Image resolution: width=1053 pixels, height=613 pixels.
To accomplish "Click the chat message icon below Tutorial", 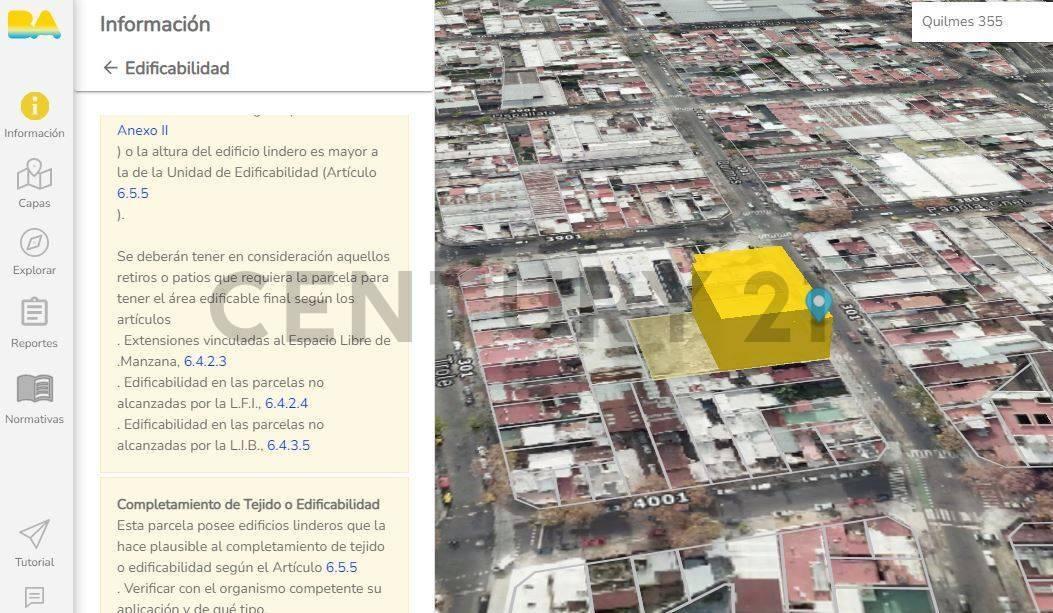I will (x=34, y=597).
